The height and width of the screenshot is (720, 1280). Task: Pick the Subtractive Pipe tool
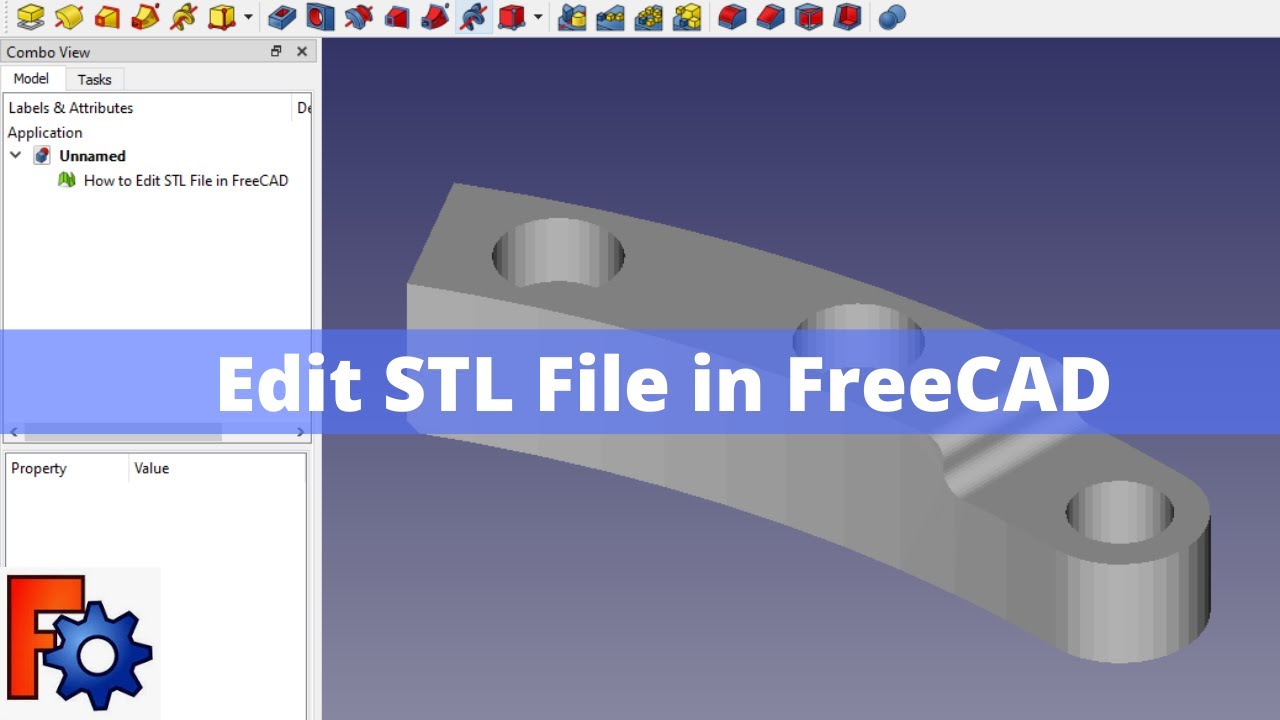tap(435, 17)
